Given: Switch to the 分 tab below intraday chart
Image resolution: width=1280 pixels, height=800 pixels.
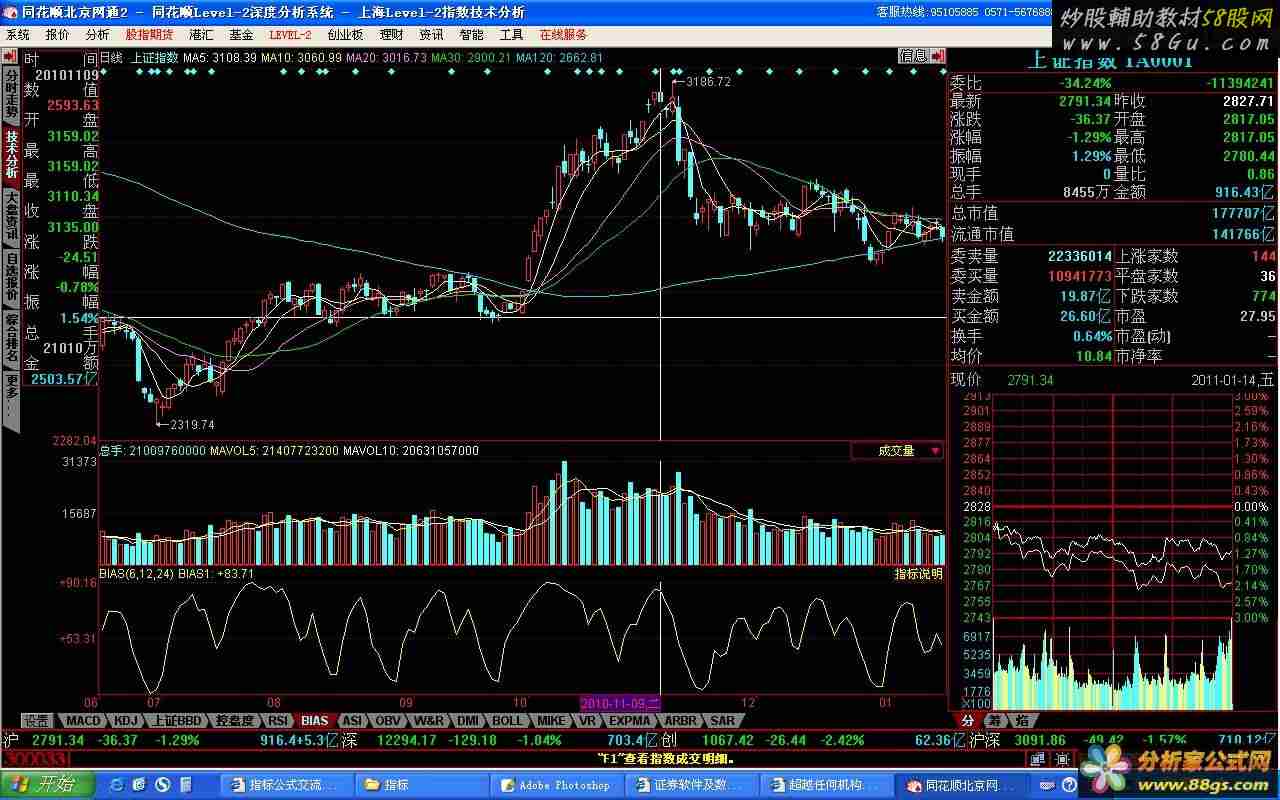Looking at the screenshot, I should coord(967,720).
